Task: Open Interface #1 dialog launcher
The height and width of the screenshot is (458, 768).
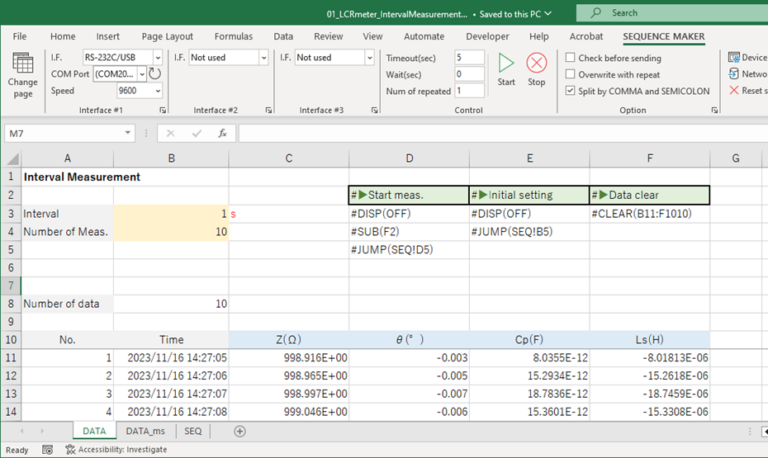Action: tap(162, 110)
